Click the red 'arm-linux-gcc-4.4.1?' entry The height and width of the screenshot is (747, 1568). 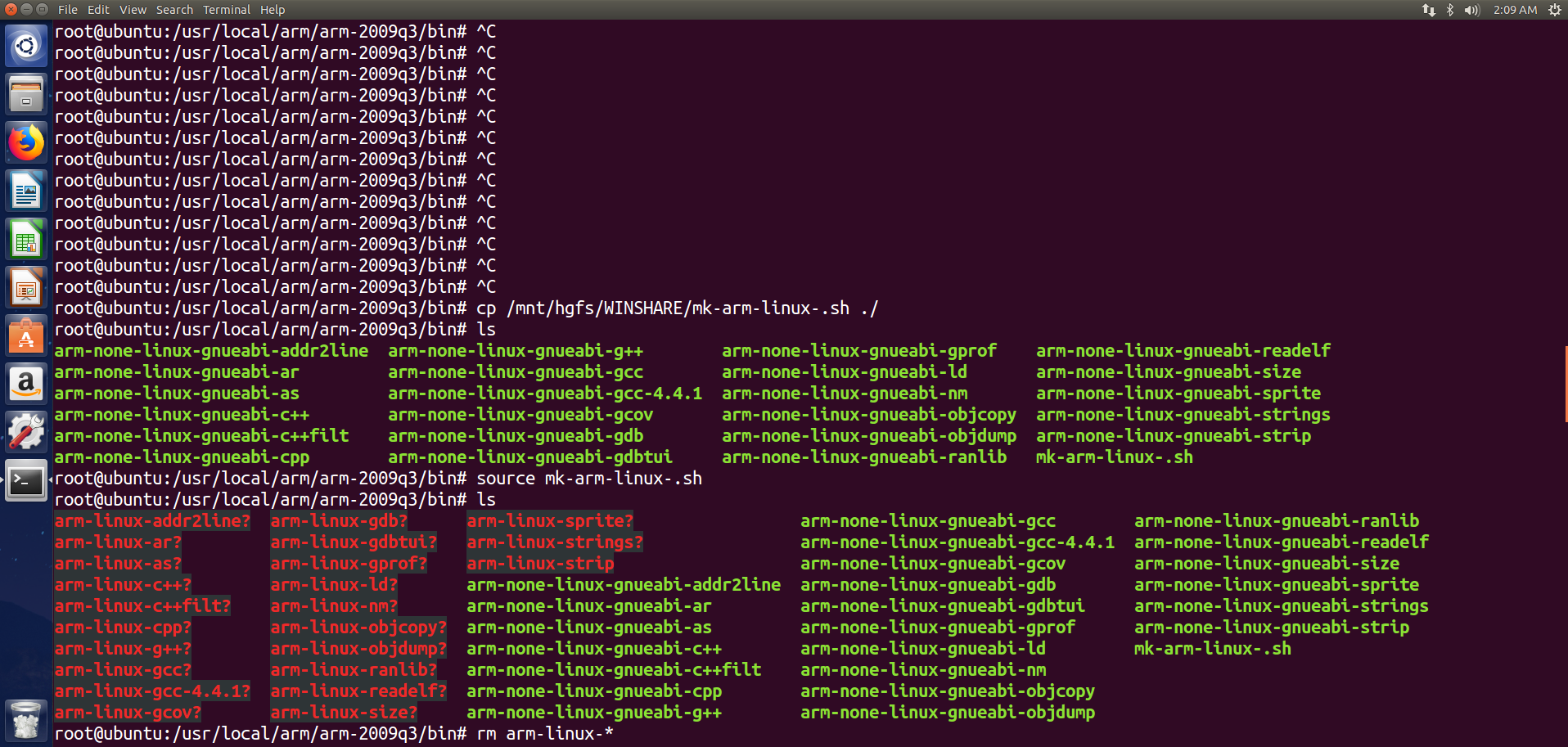pyautogui.click(x=152, y=691)
